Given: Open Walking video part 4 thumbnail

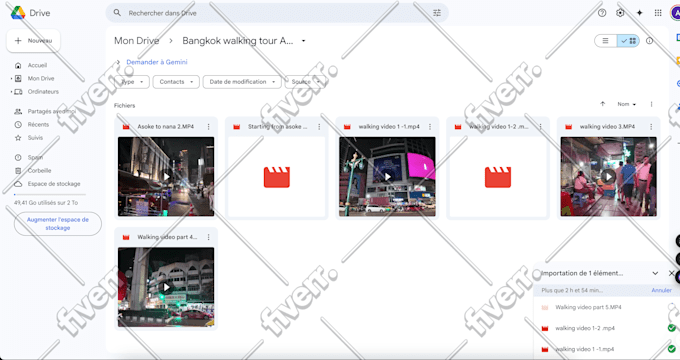Looking at the screenshot, I should click(x=166, y=287).
